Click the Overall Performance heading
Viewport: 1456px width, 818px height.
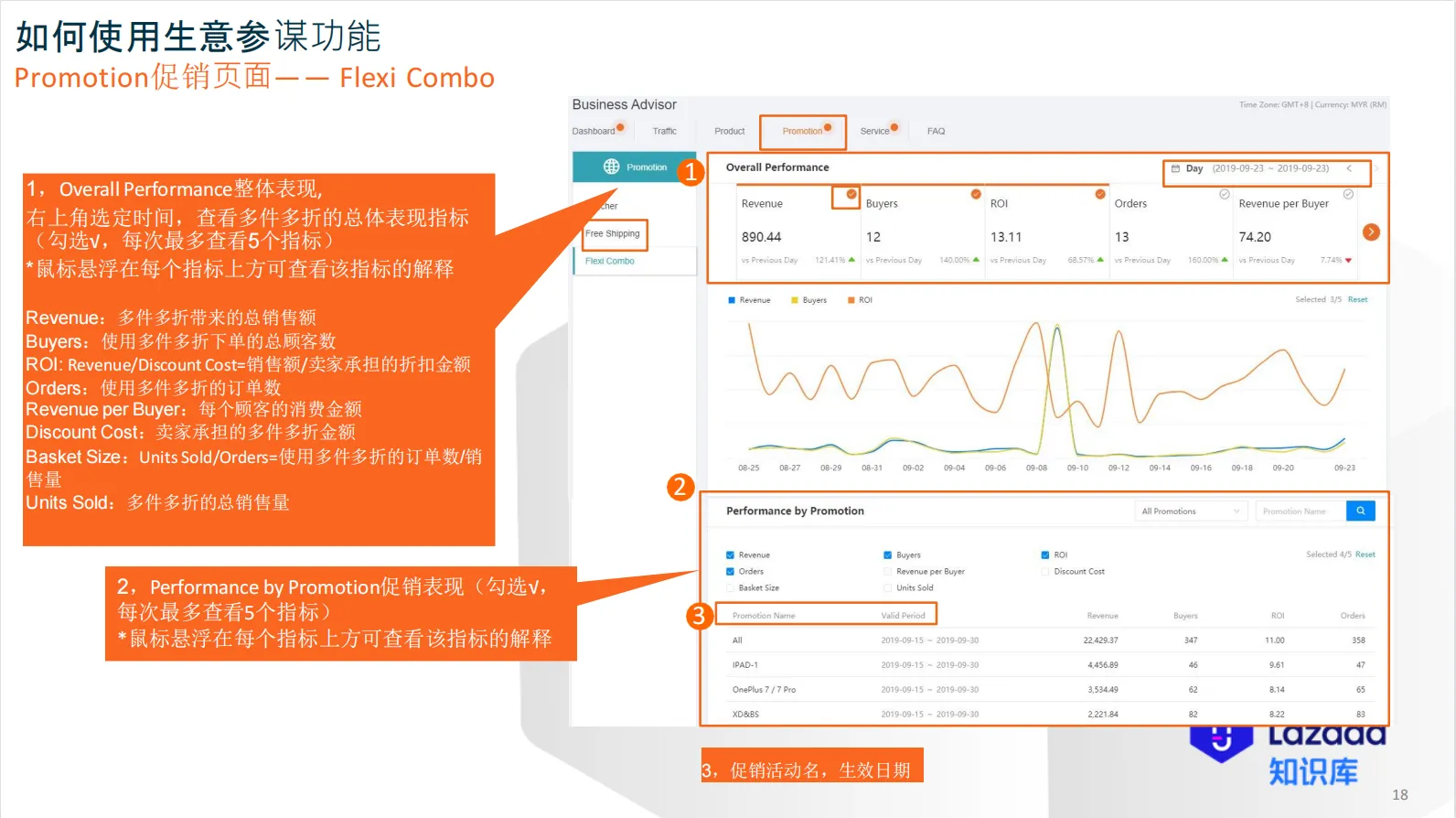pos(777,167)
